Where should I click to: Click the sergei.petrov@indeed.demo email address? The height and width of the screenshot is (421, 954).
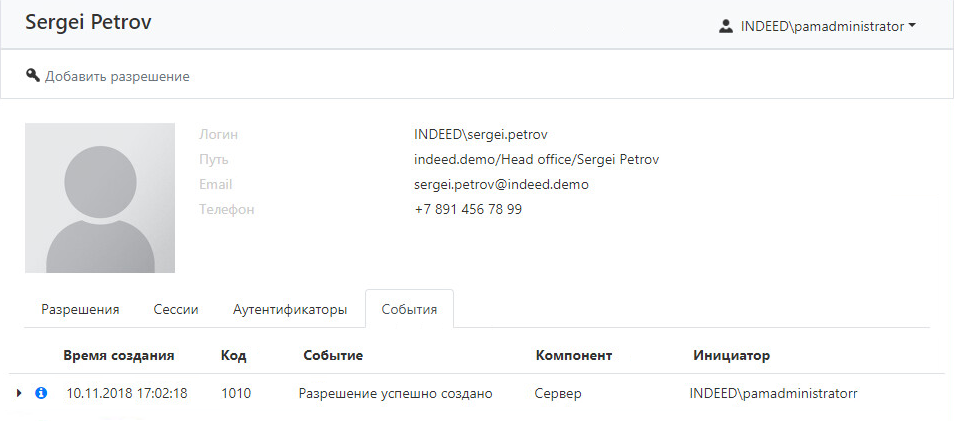pos(501,184)
